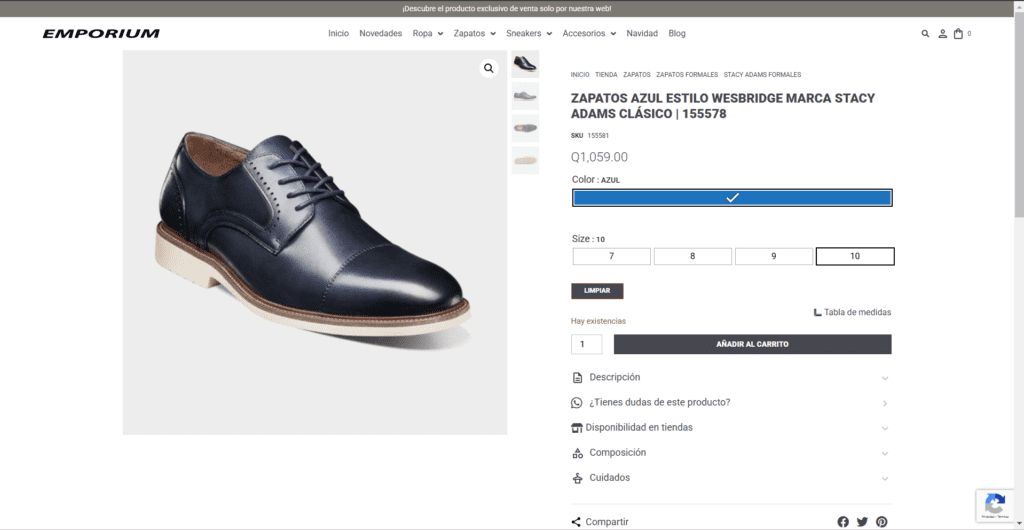1024x530 pixels.
Task: Click the Hay existencias stock text
Action: [598, 321]
